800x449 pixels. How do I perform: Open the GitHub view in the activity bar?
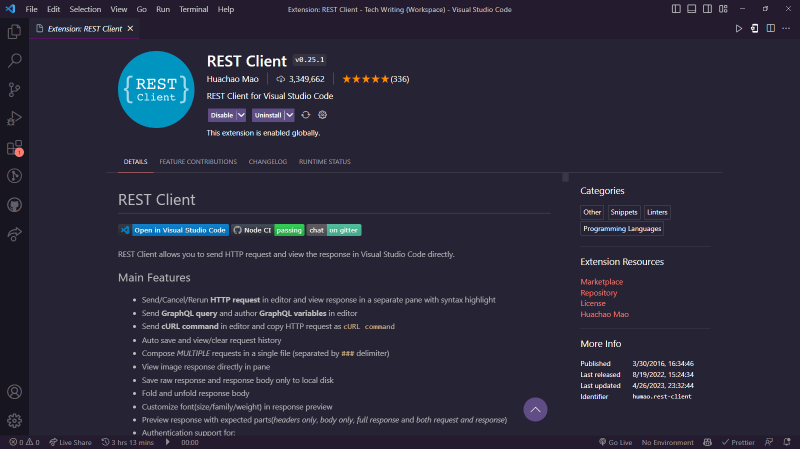pyautogui.click(x=14, y=205)
